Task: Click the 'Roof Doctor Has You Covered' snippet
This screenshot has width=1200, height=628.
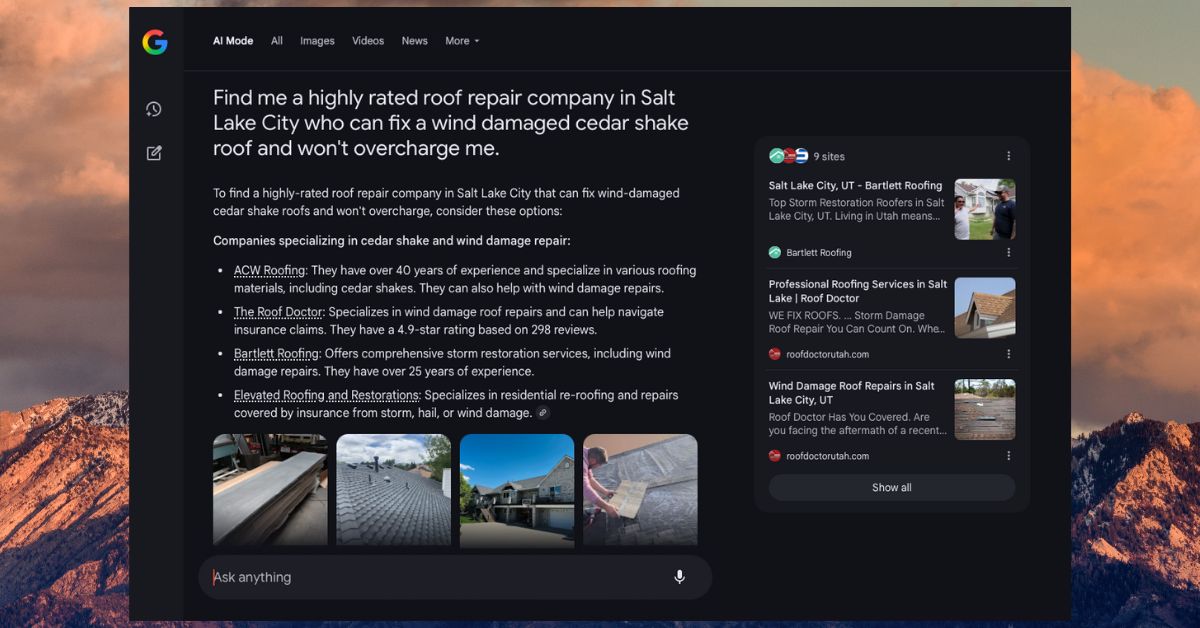Action: tap(856, 424)
